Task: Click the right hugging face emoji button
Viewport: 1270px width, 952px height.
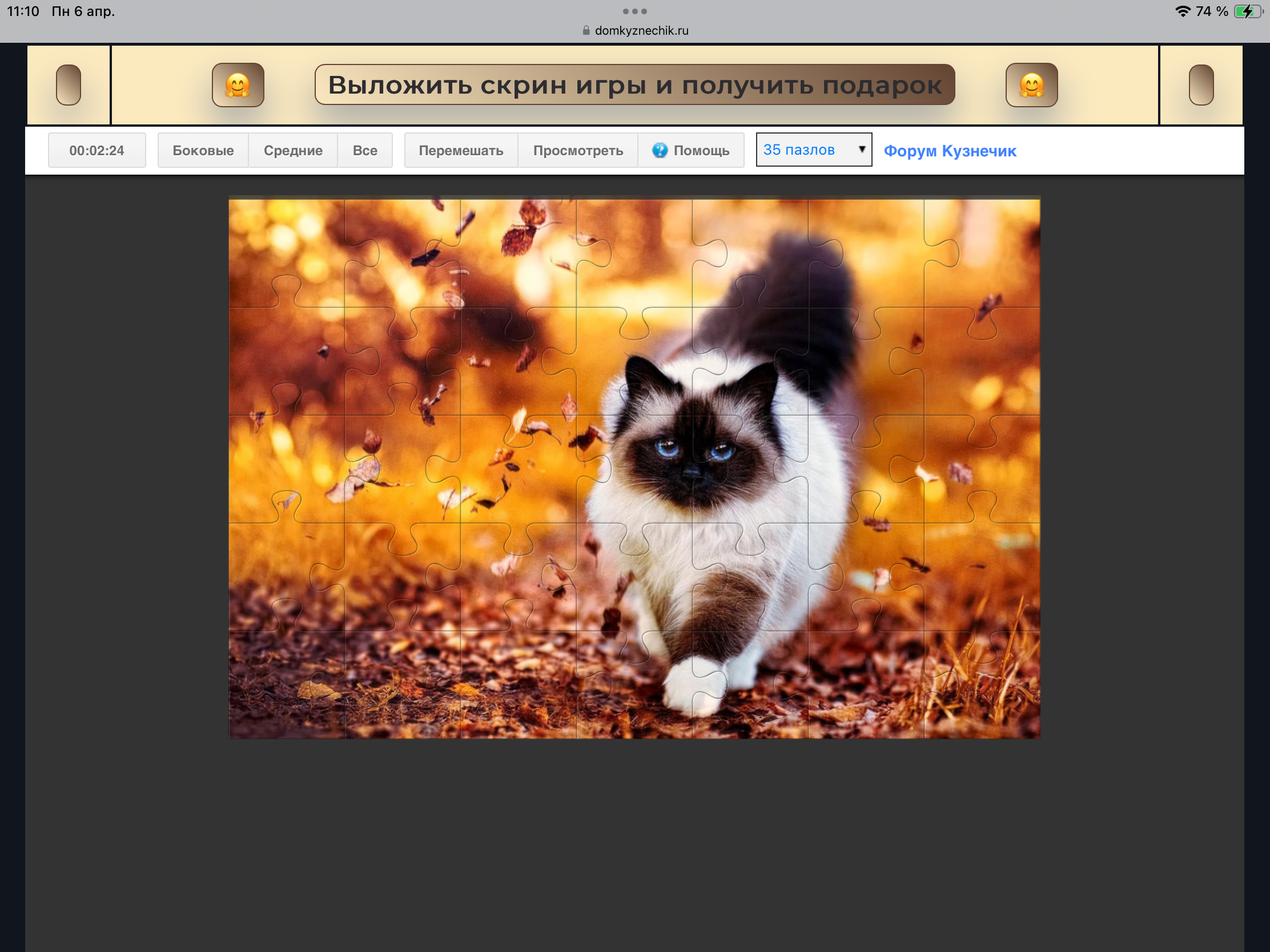Action: (x=1031, y=85)
